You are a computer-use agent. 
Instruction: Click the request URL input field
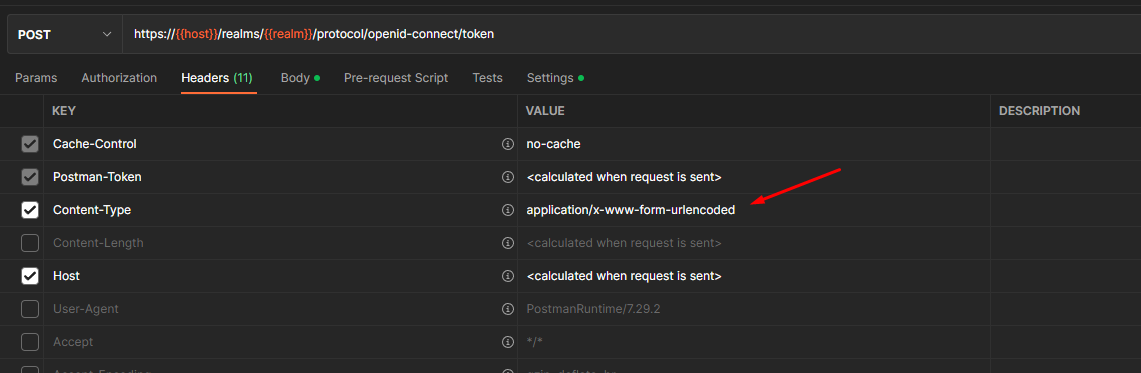coord(632,34)
